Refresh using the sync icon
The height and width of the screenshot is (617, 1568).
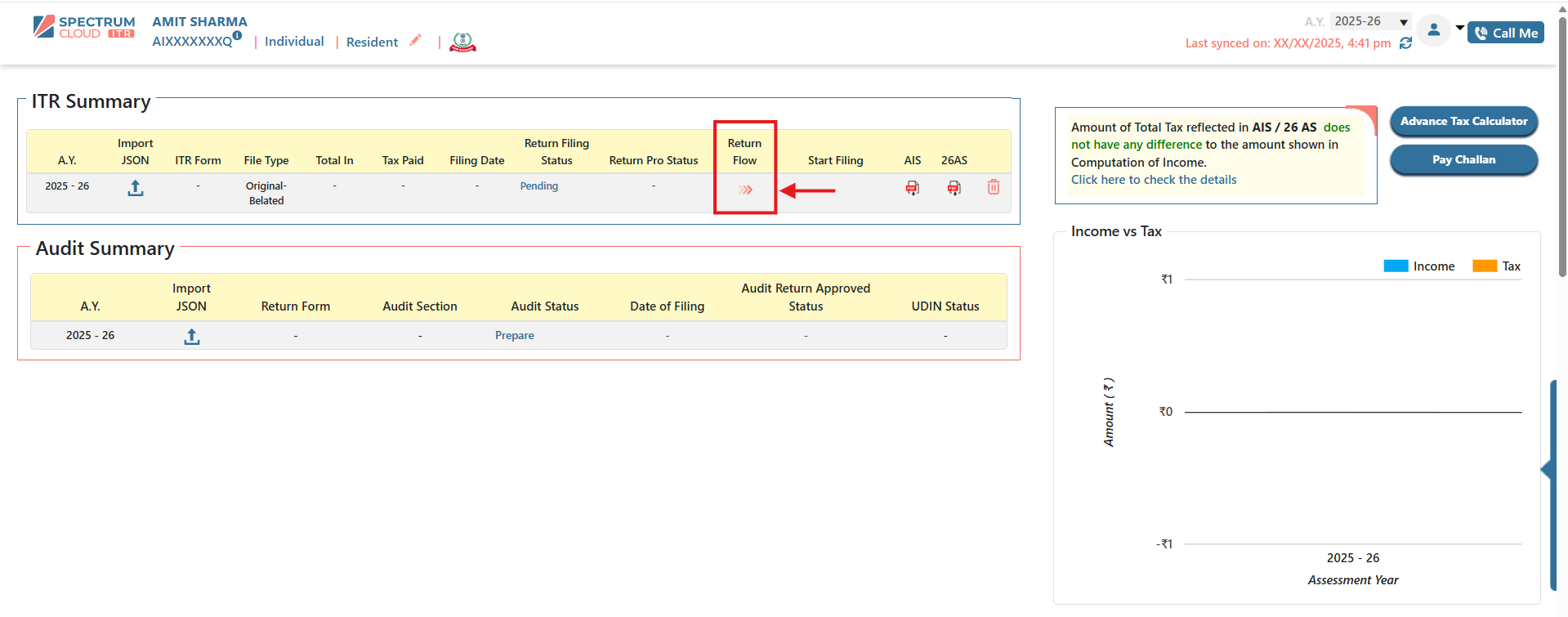click(x=1405, y=43)
